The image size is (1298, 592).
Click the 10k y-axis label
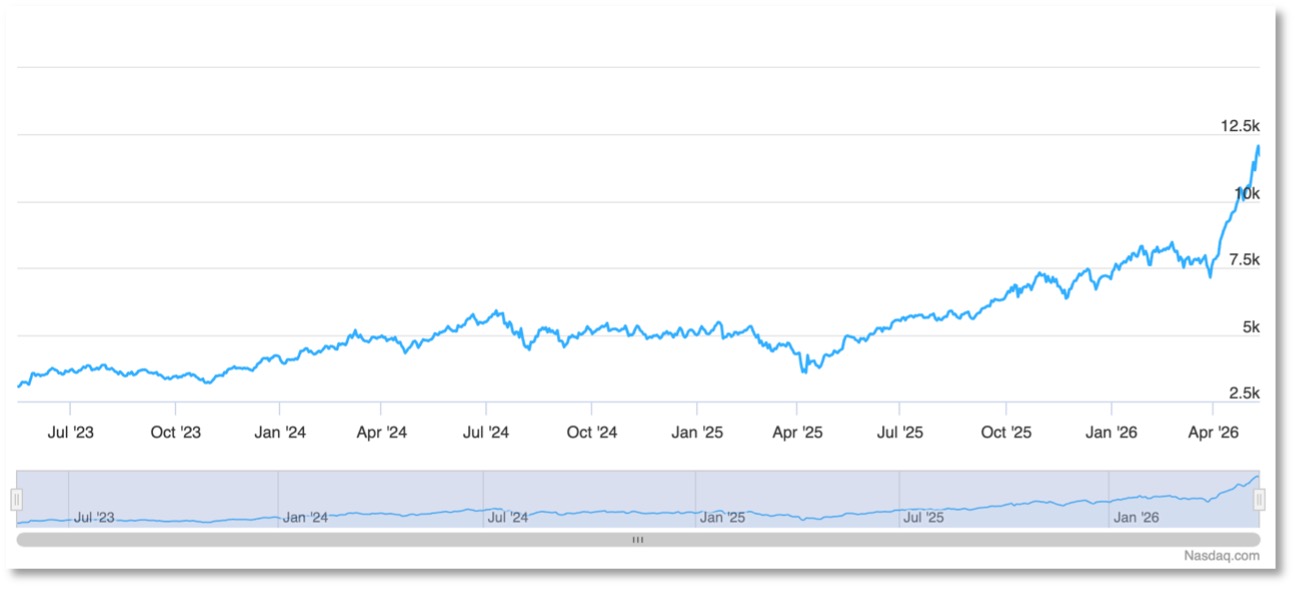pyautogui.click(x=1247, y=193)
